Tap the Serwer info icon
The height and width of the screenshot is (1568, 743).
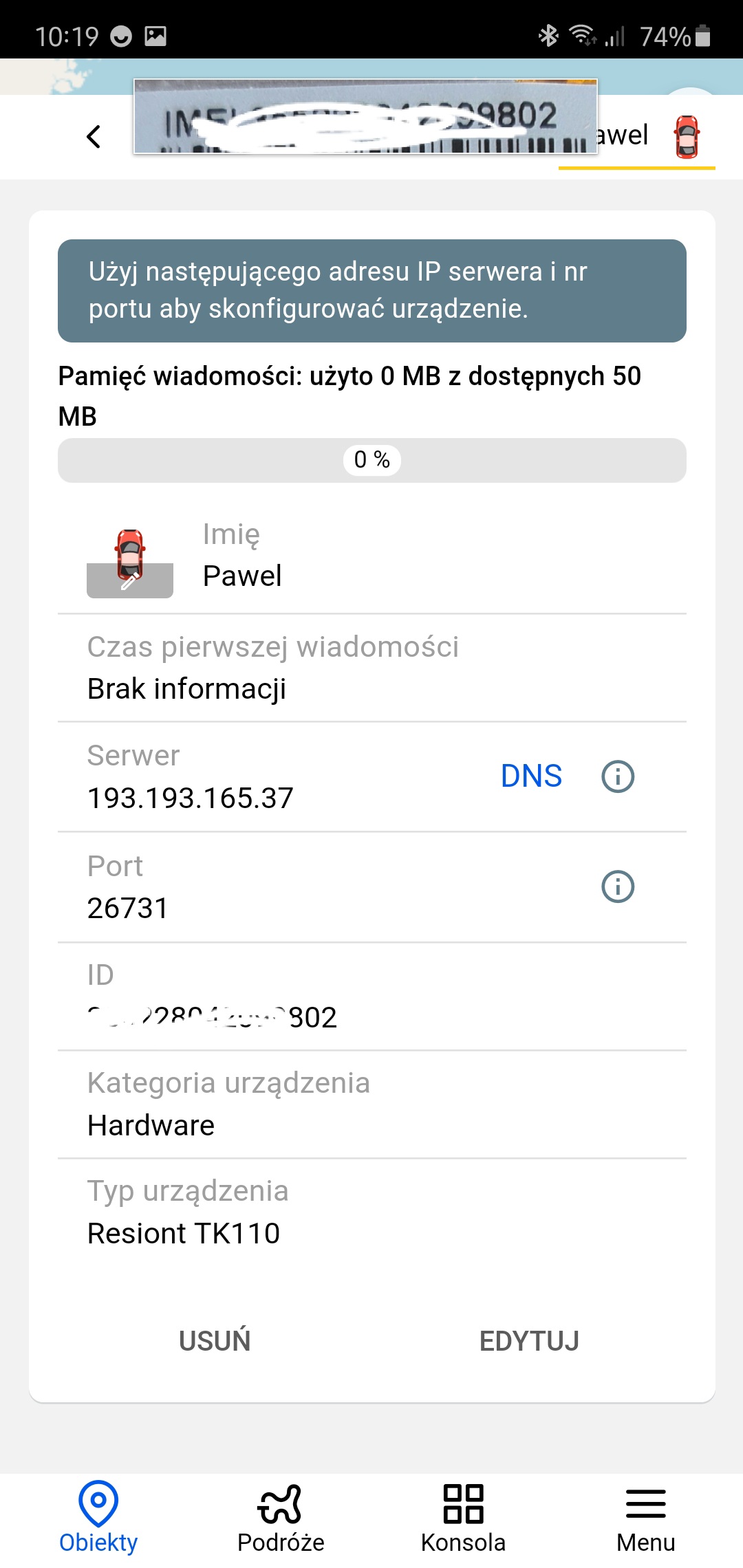click(x=618, y=776)
